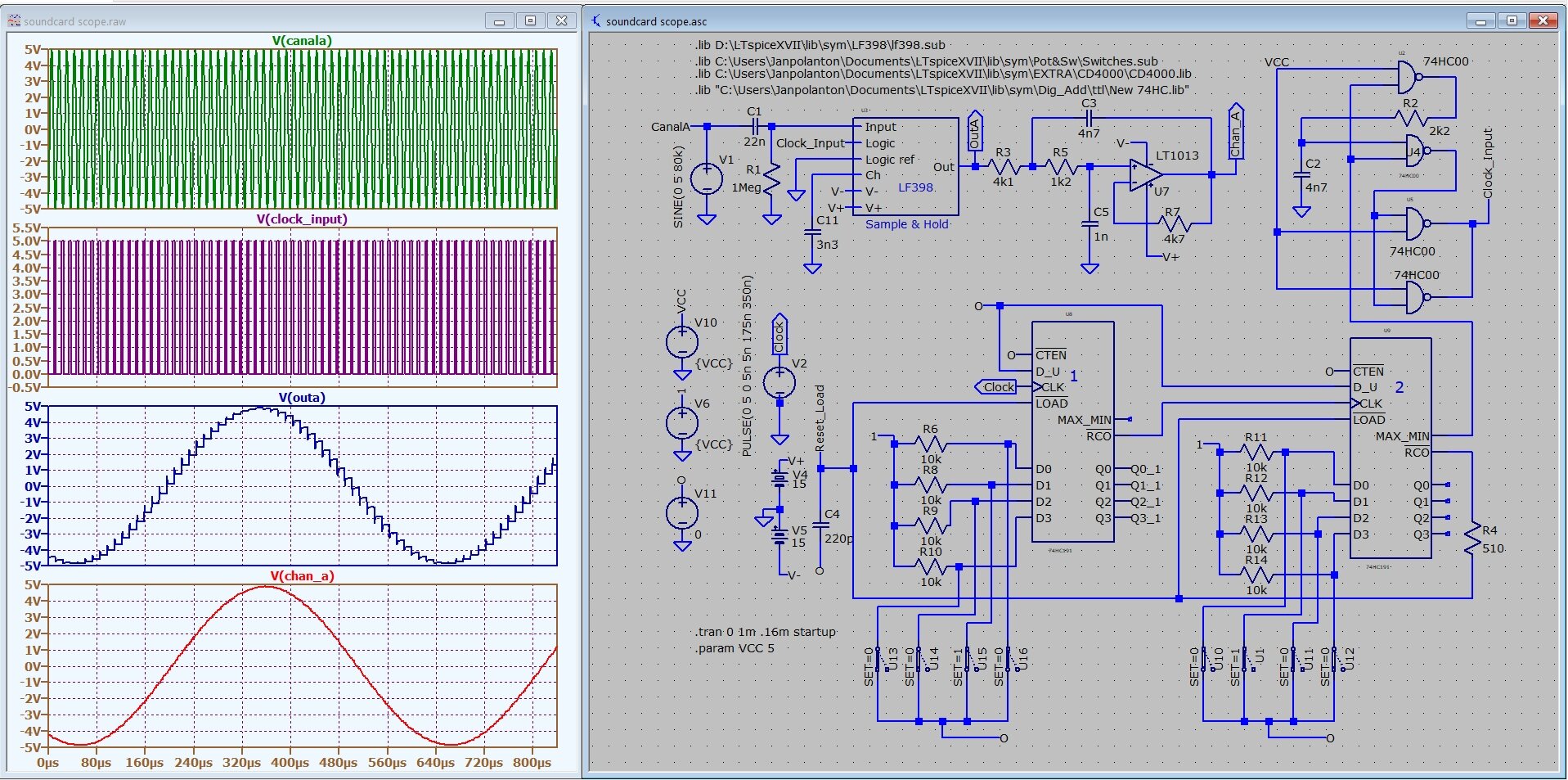1568x780 pixels.
Task: Select the topmost 74HC00 NAND gate U2
Action: 1412,78
